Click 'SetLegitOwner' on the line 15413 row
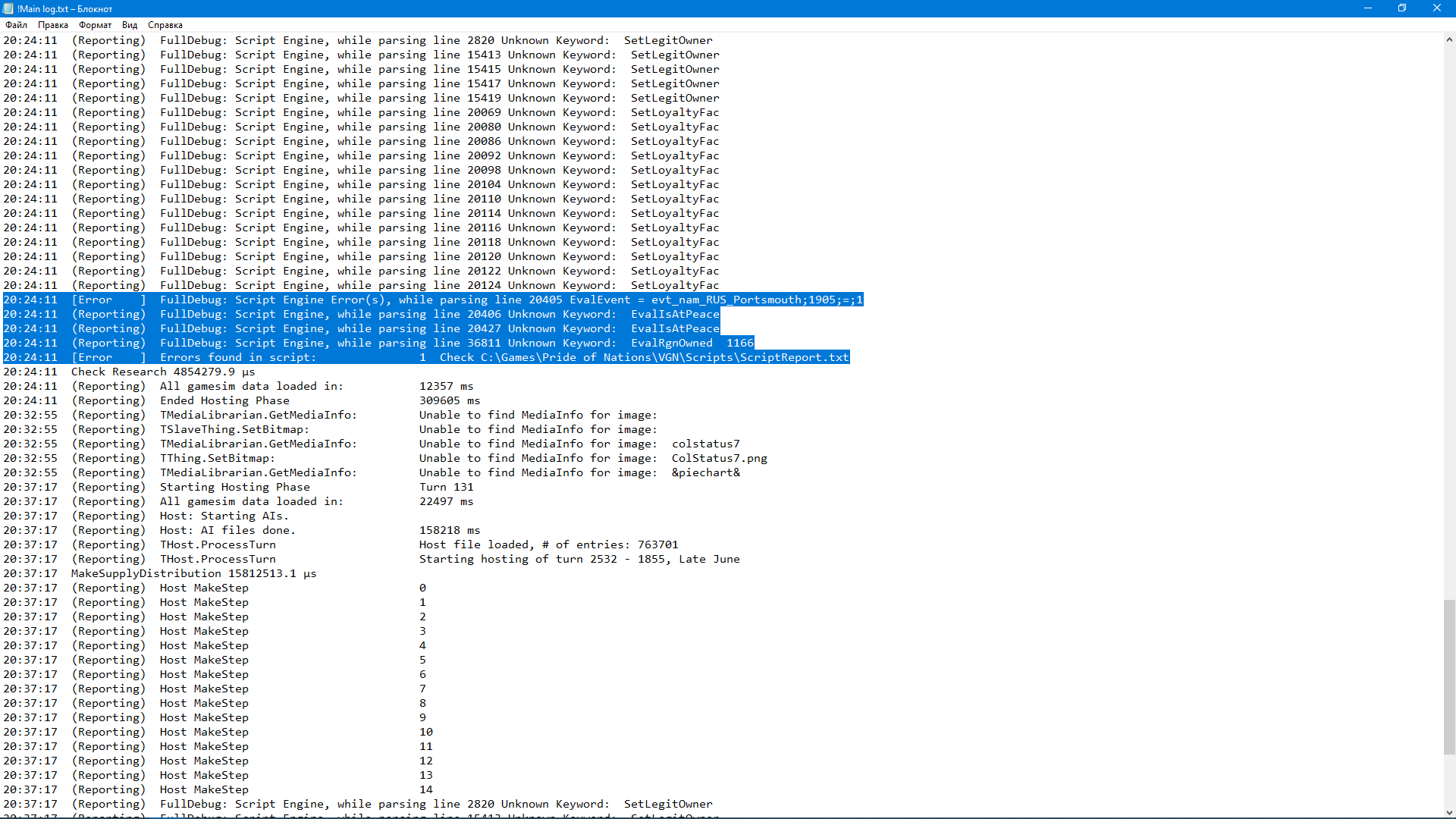Viewport: 1456px width, 819px height. tap(675, 55)
